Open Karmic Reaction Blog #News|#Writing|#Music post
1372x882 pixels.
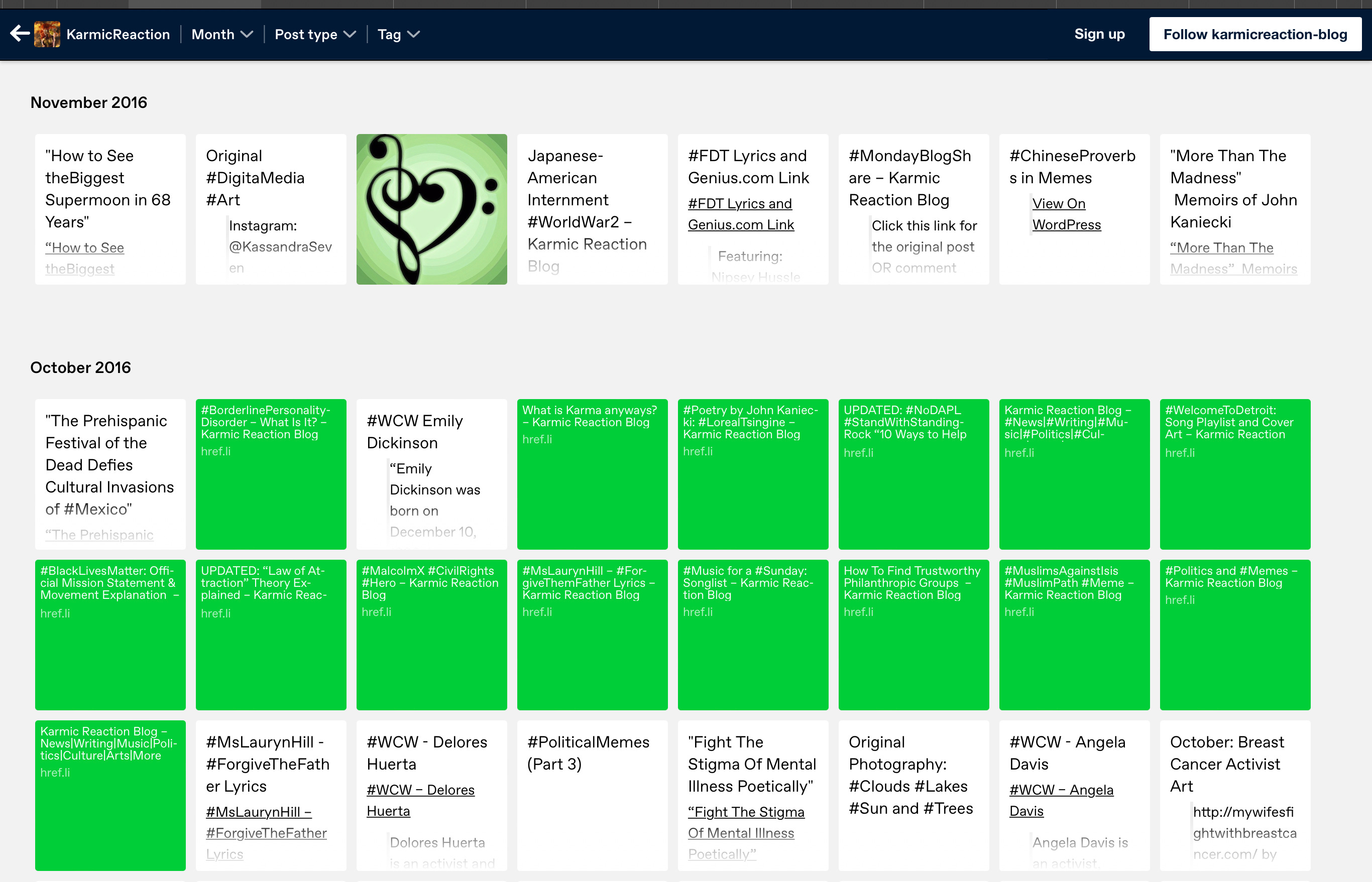pos(1074,474)
